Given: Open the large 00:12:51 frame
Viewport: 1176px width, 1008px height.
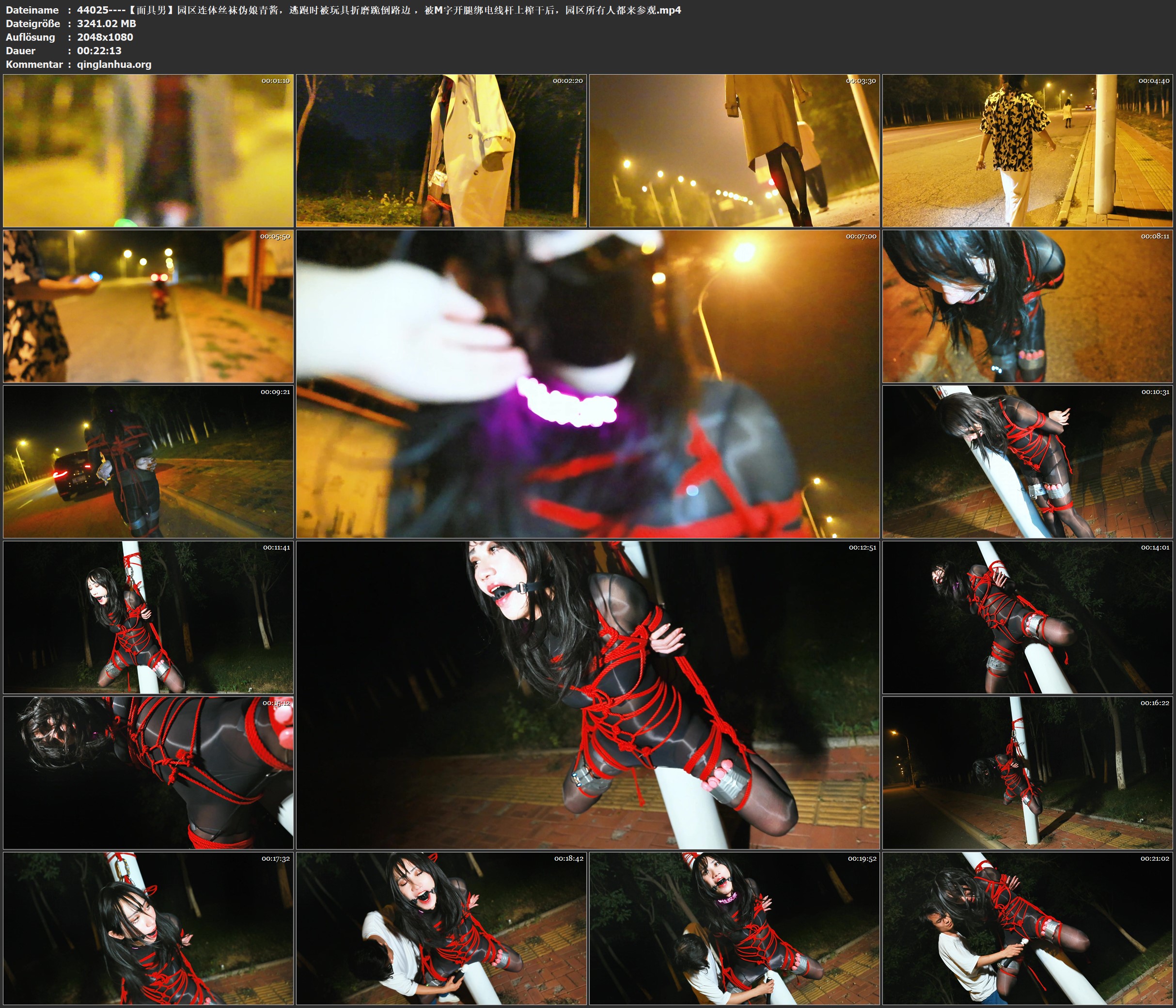Looking at the screenshot, I should coord(587,695).
